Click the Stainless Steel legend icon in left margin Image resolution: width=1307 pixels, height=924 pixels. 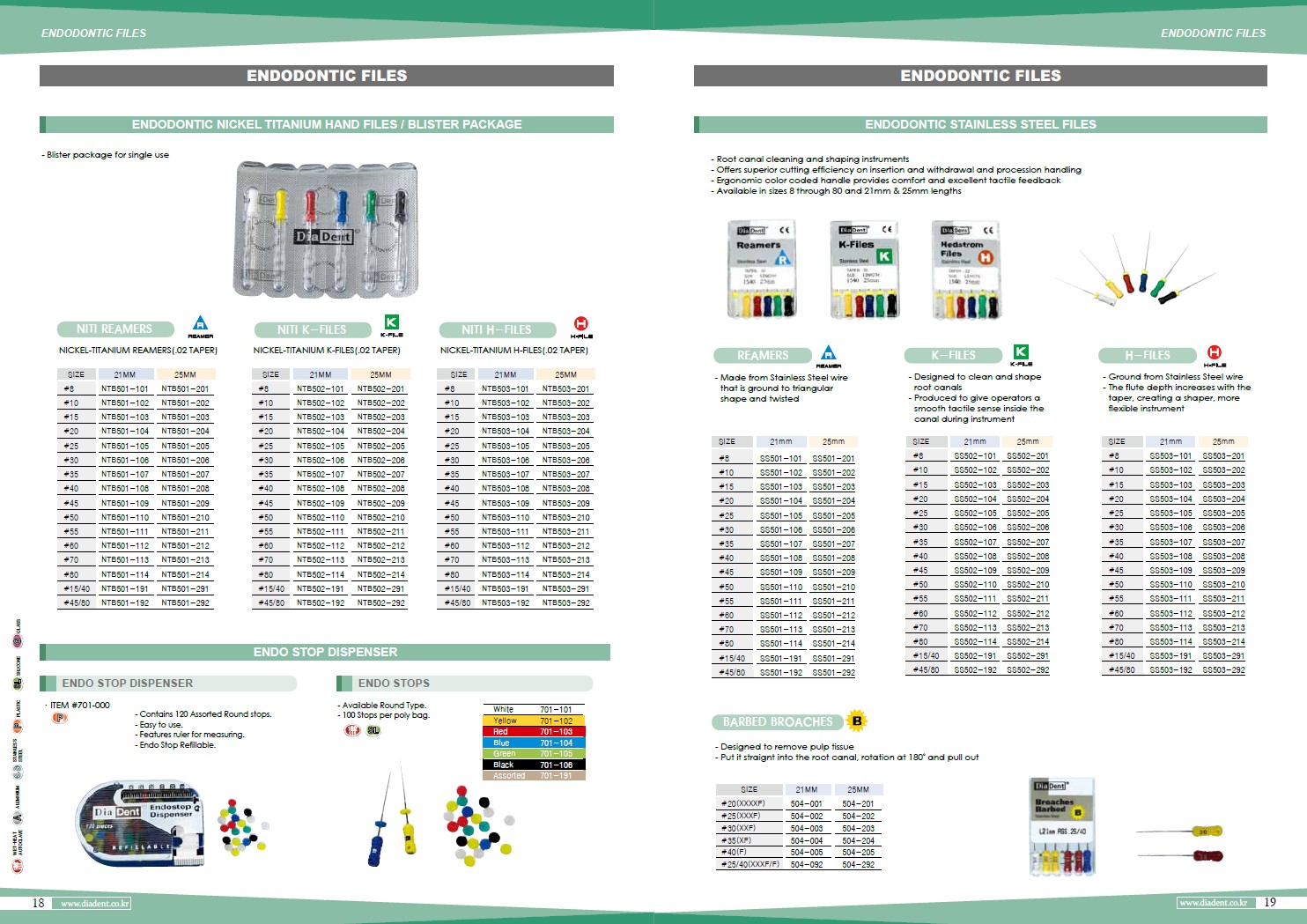click(17, 772)
